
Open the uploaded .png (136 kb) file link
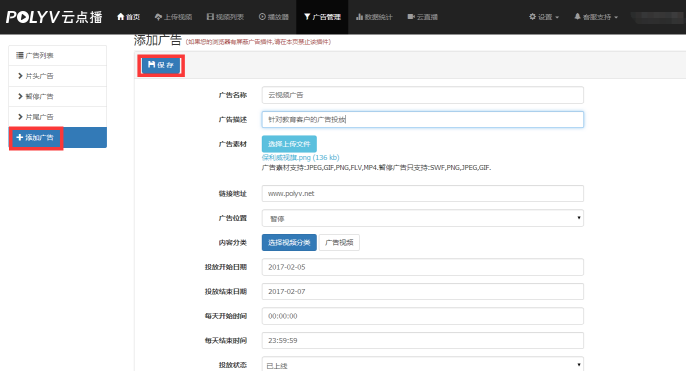pos(301,158)
